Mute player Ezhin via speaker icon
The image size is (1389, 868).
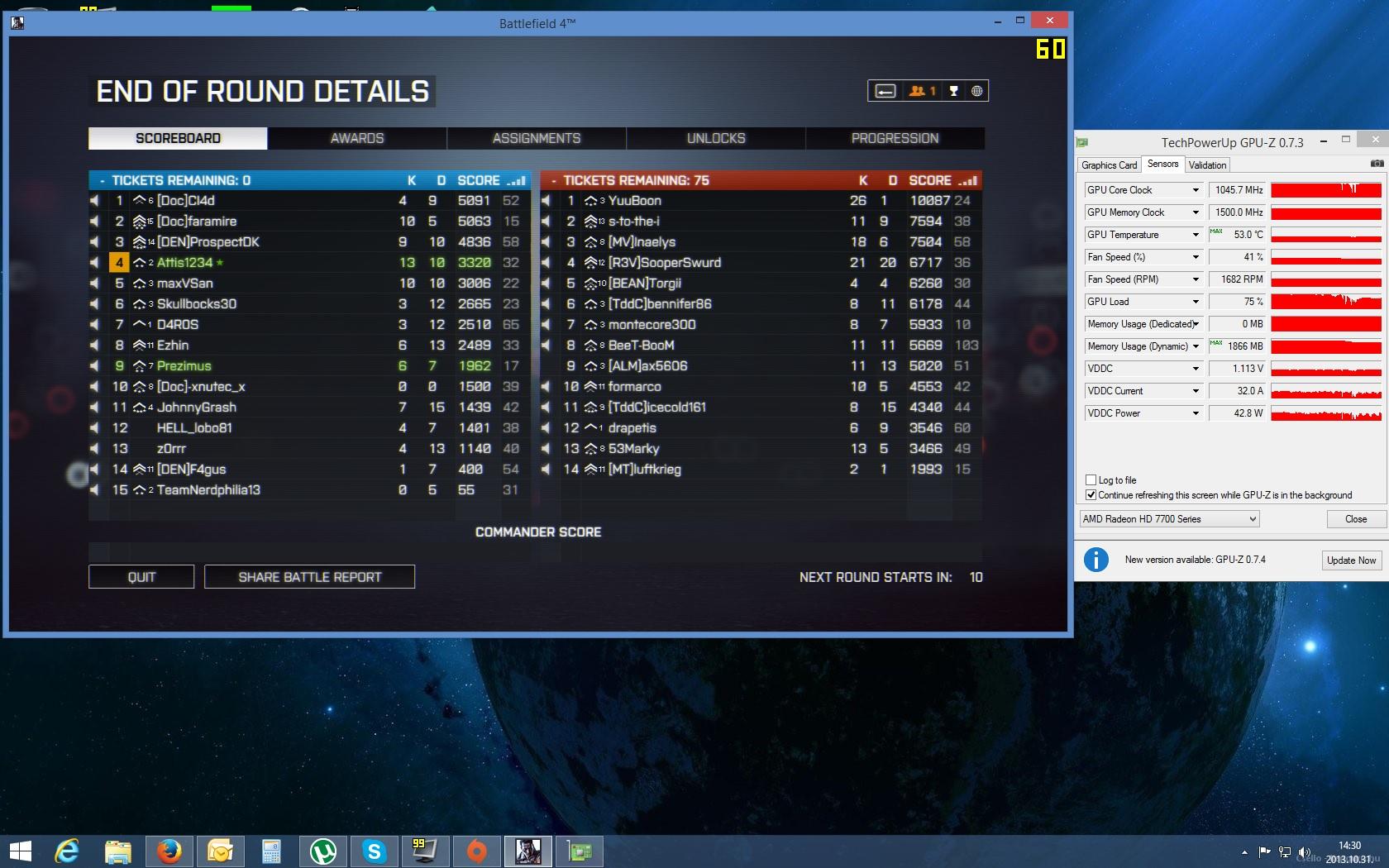click(x=94, y=346)
